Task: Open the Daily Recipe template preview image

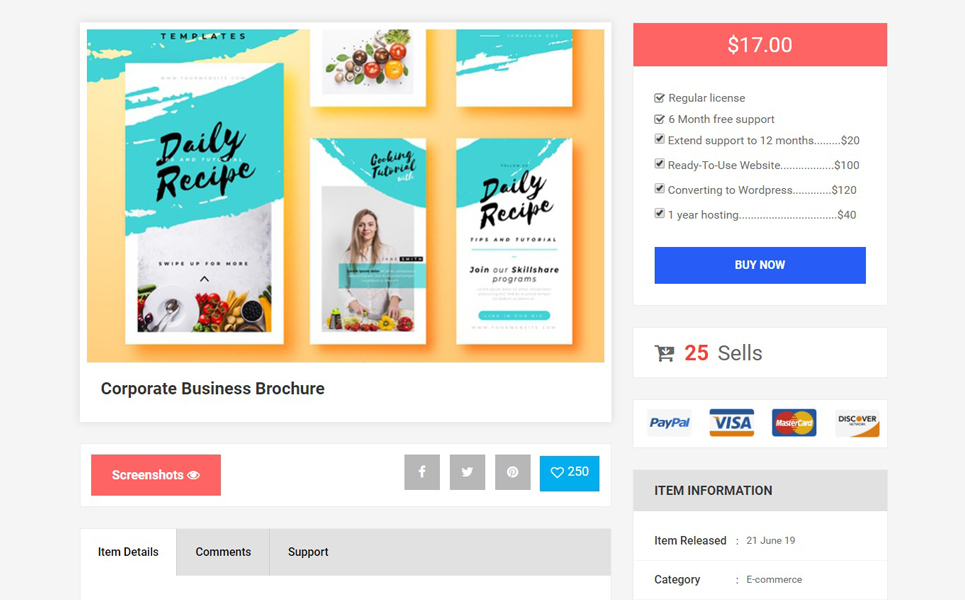Action: [x=345, y=196]
